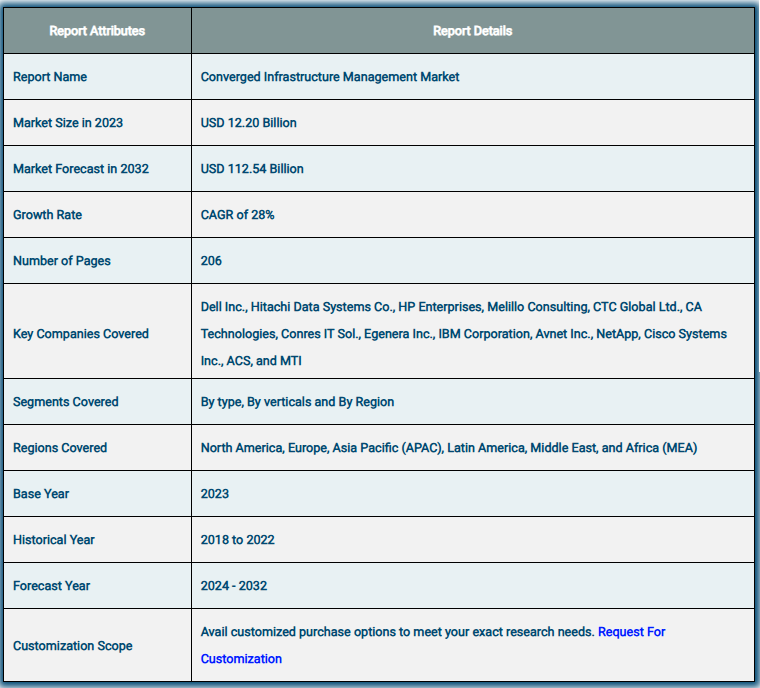This screenshot has height=688, width=760.
Task: Click the Segments Covered label
Action: click(x=65, y=402)
